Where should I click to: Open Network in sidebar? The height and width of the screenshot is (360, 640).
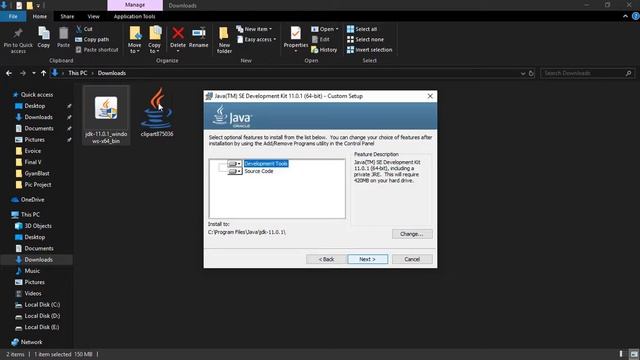(31, 342)
